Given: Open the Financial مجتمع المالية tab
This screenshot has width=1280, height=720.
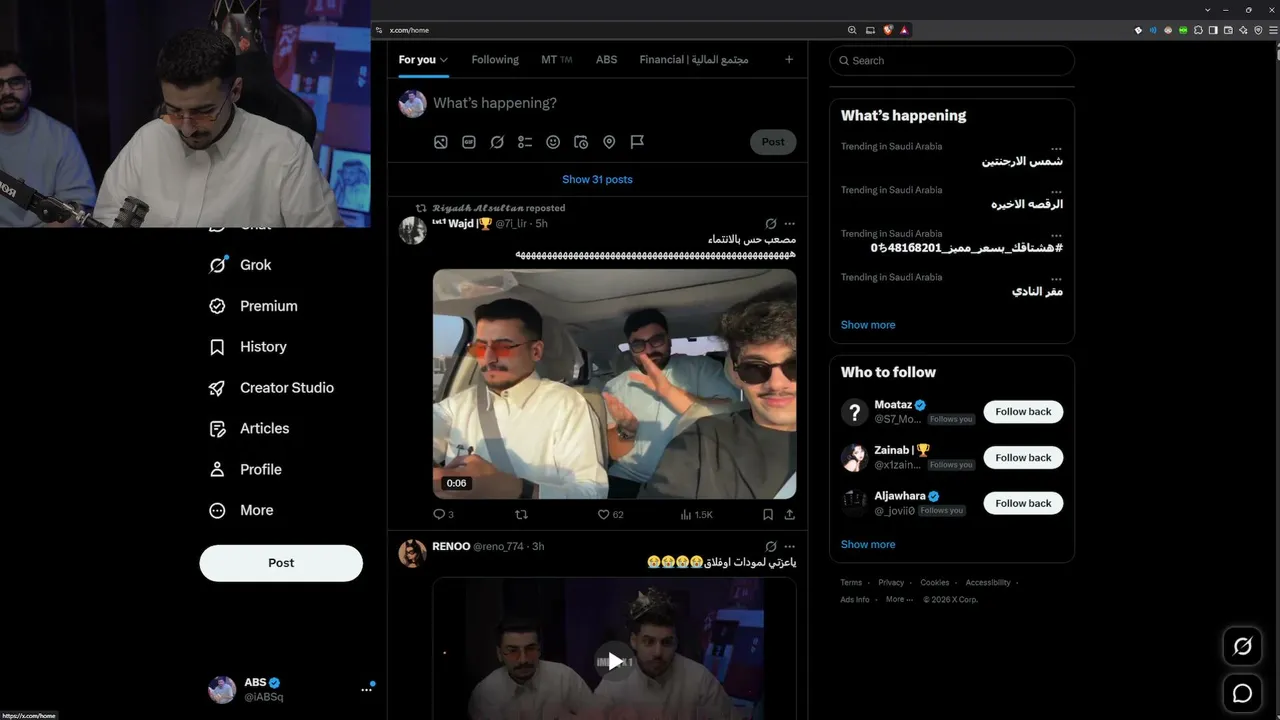Looking at the screenshot, I should 694,60.
